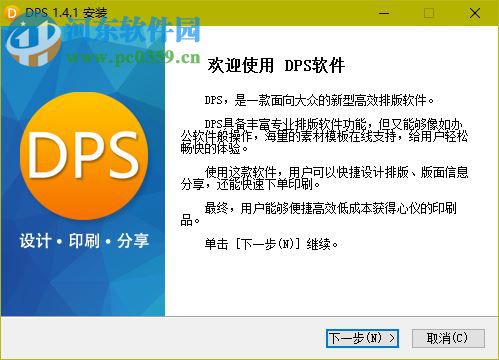Click the paragraph starting DPS具备丰富专业排版
The height and width of the screenshot is (360, 499).
324,136
